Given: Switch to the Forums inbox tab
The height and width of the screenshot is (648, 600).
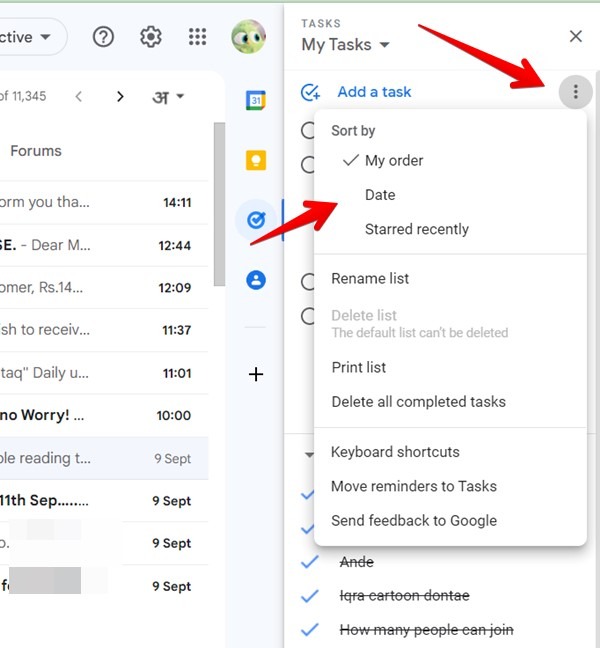Looking at the screenshot, I should [x=36, y=151].
